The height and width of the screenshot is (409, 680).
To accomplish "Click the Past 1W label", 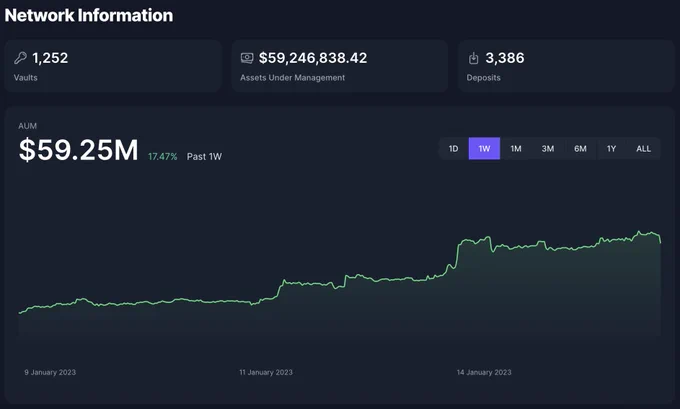I will [x=204, y=157].
